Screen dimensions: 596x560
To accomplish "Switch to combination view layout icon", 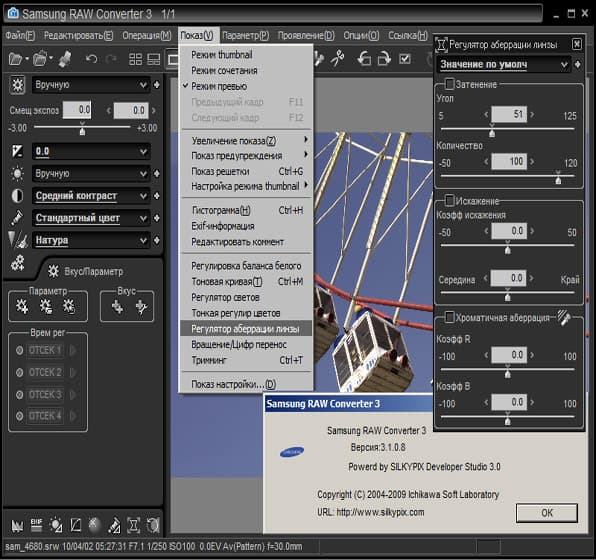I will (x=154, y=59).
